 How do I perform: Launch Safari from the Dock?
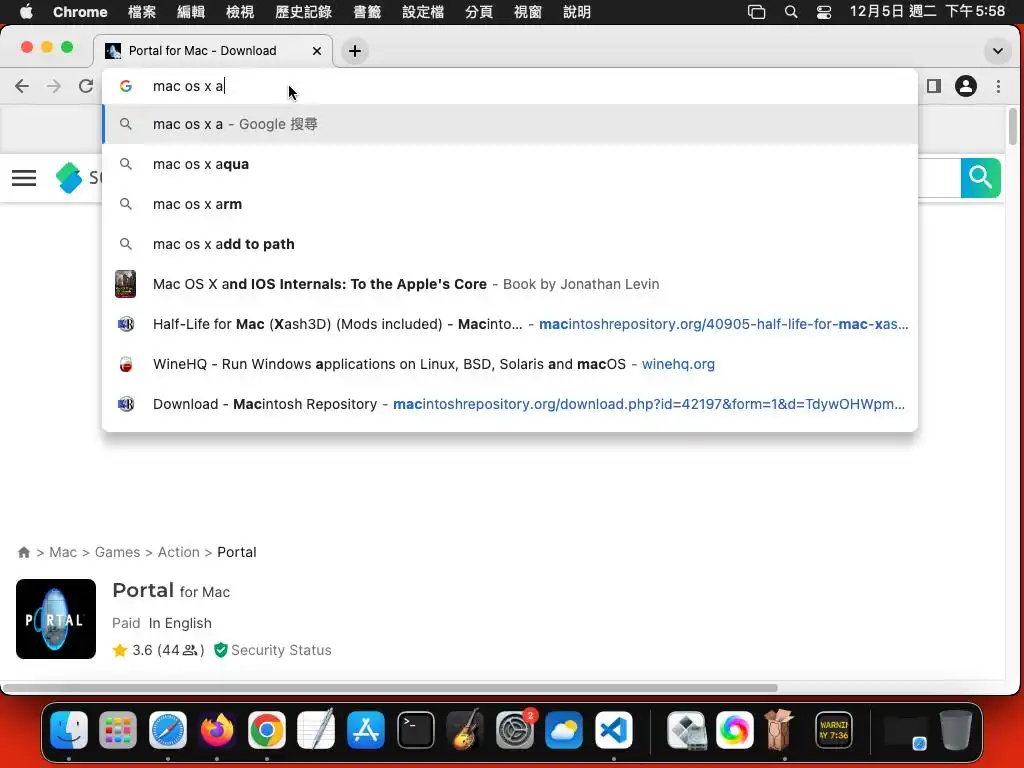168,730
